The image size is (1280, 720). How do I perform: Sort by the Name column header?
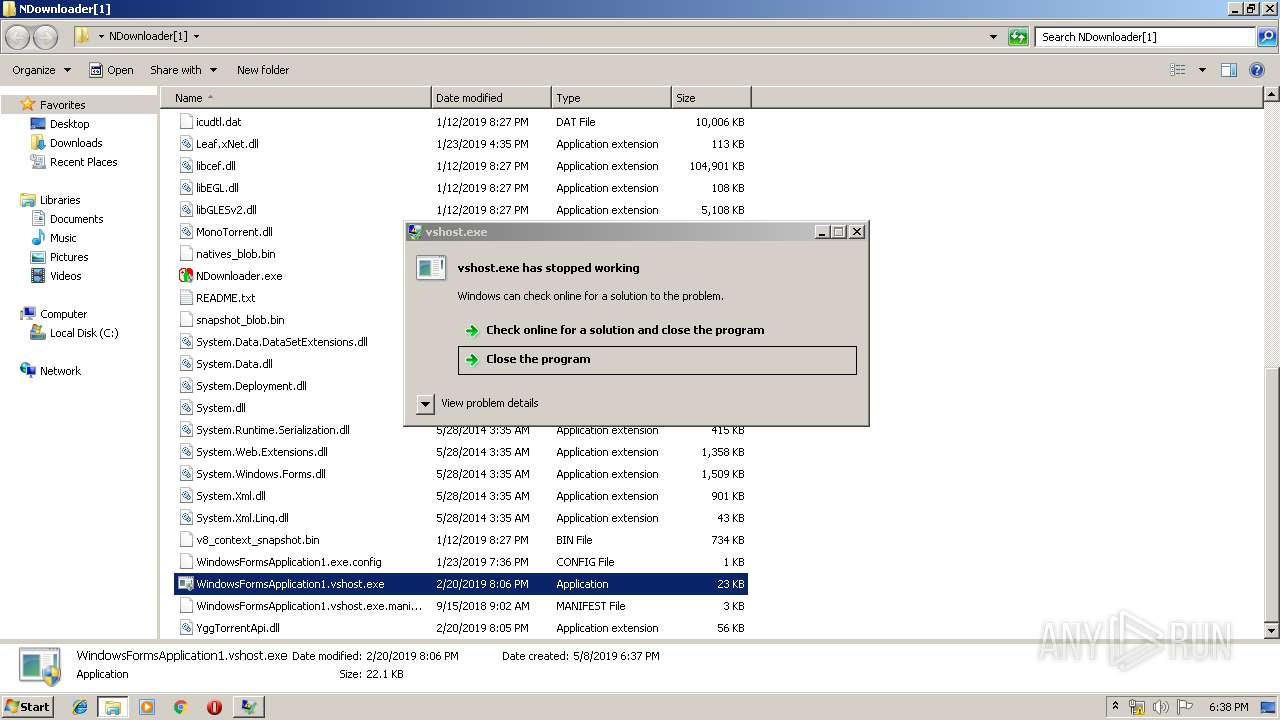click(297, 98)
